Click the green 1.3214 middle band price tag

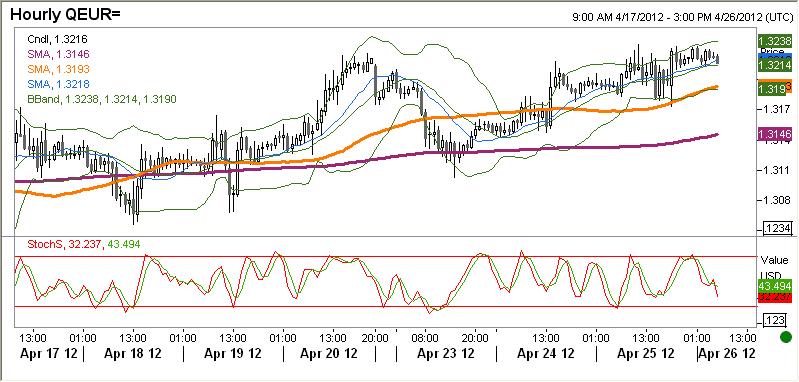pos(774,65)
